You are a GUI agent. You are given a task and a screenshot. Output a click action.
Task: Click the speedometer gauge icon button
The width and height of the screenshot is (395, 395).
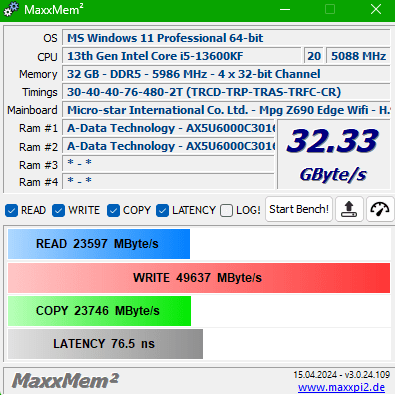(x=380, y=209)
